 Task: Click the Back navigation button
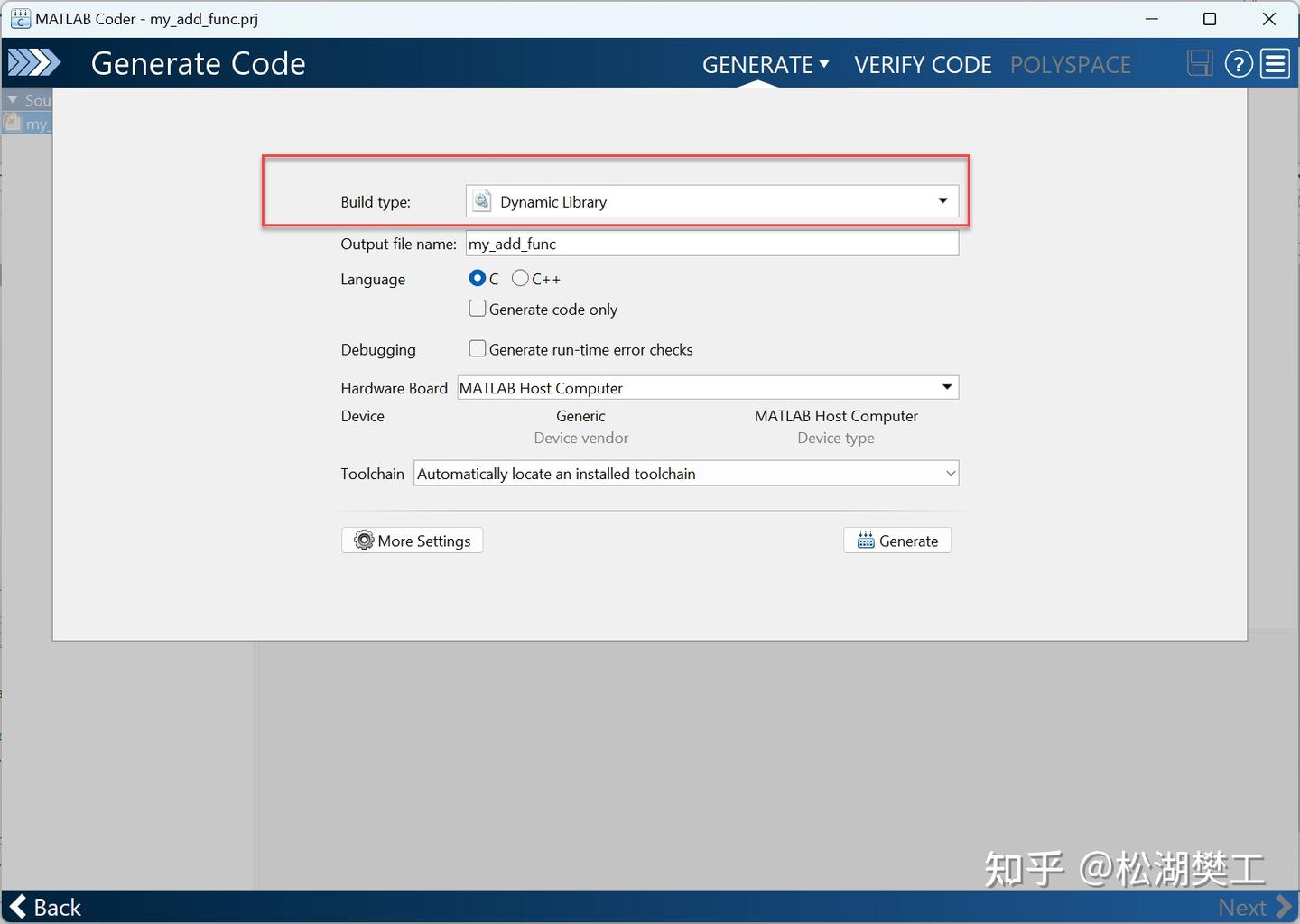45,907
